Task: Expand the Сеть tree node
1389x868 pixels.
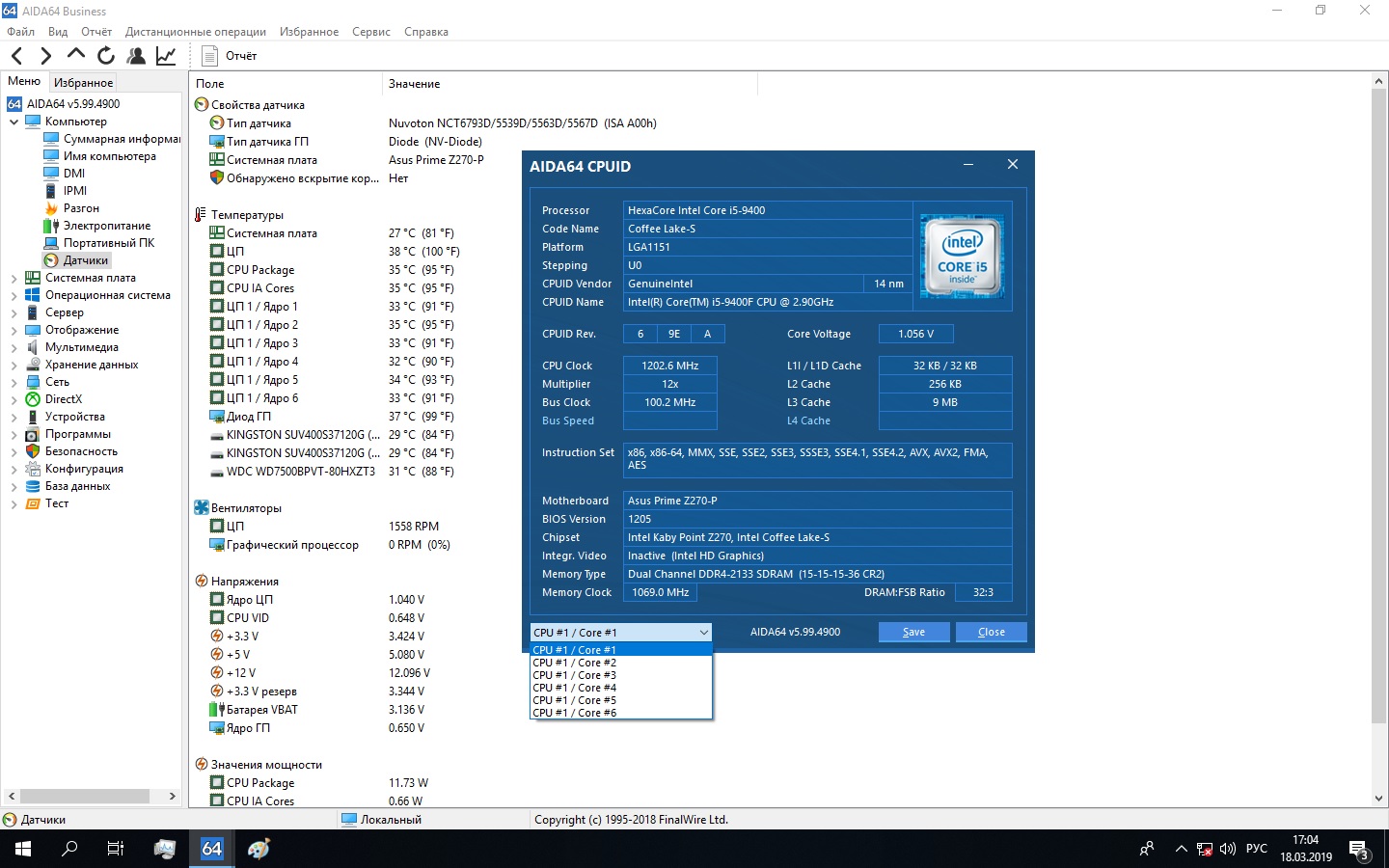Action: 14,382
